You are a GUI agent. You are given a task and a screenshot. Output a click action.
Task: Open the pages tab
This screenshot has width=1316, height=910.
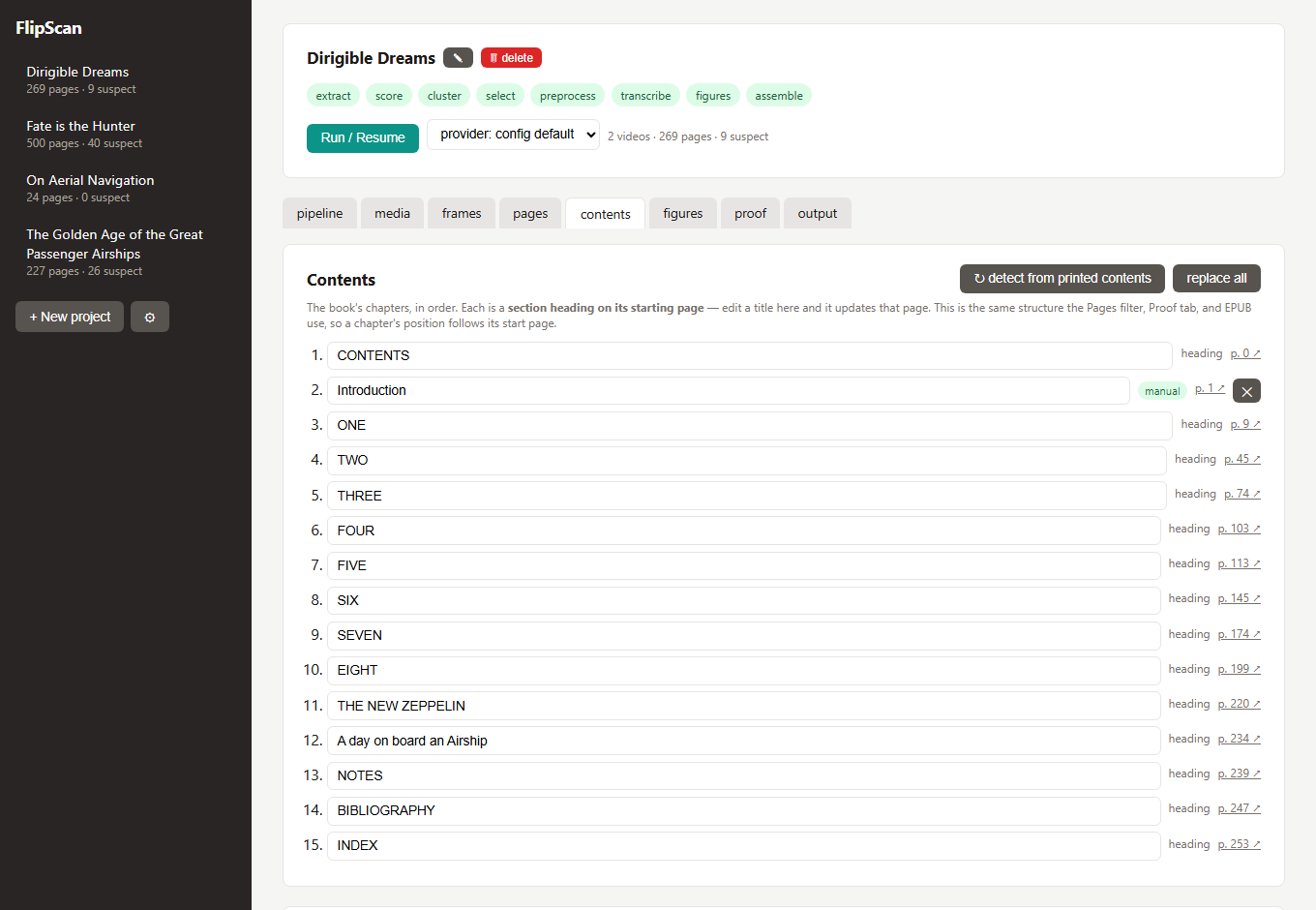pos(530,213)
